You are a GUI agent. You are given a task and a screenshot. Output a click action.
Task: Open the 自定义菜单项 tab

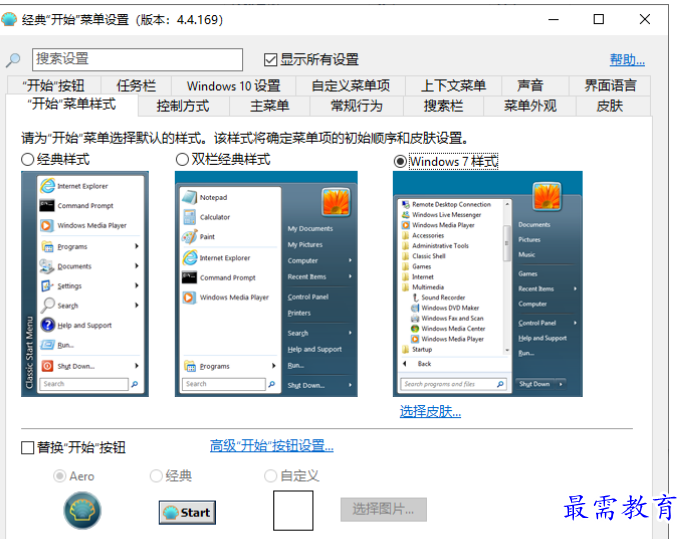(351, 86)
